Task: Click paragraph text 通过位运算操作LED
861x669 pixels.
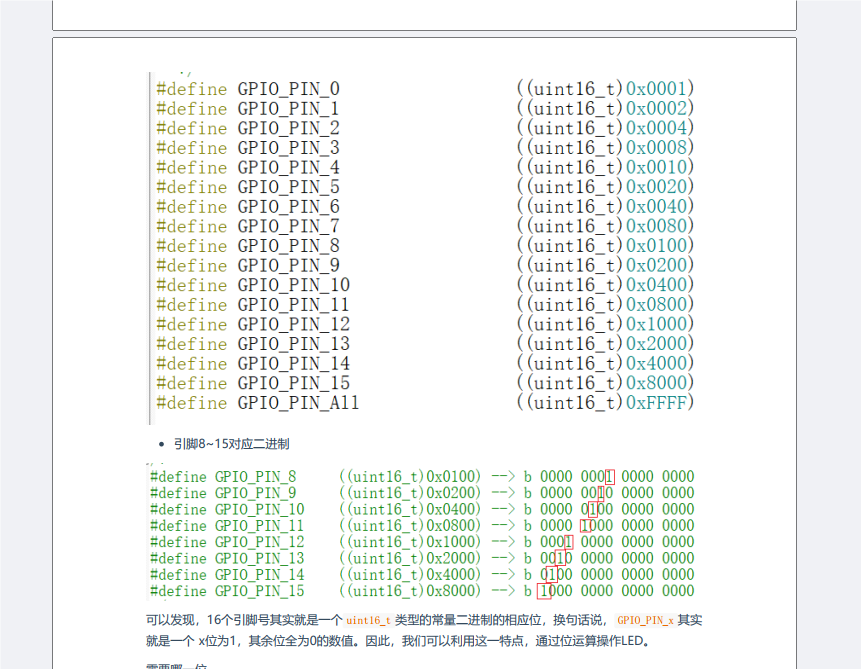Action: pyautogui.click(x=592, y=641)
